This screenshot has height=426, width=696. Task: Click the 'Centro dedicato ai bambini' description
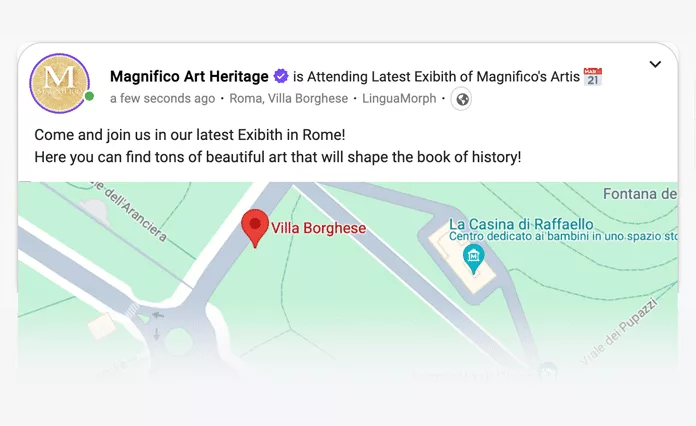(x=564, y=238)
